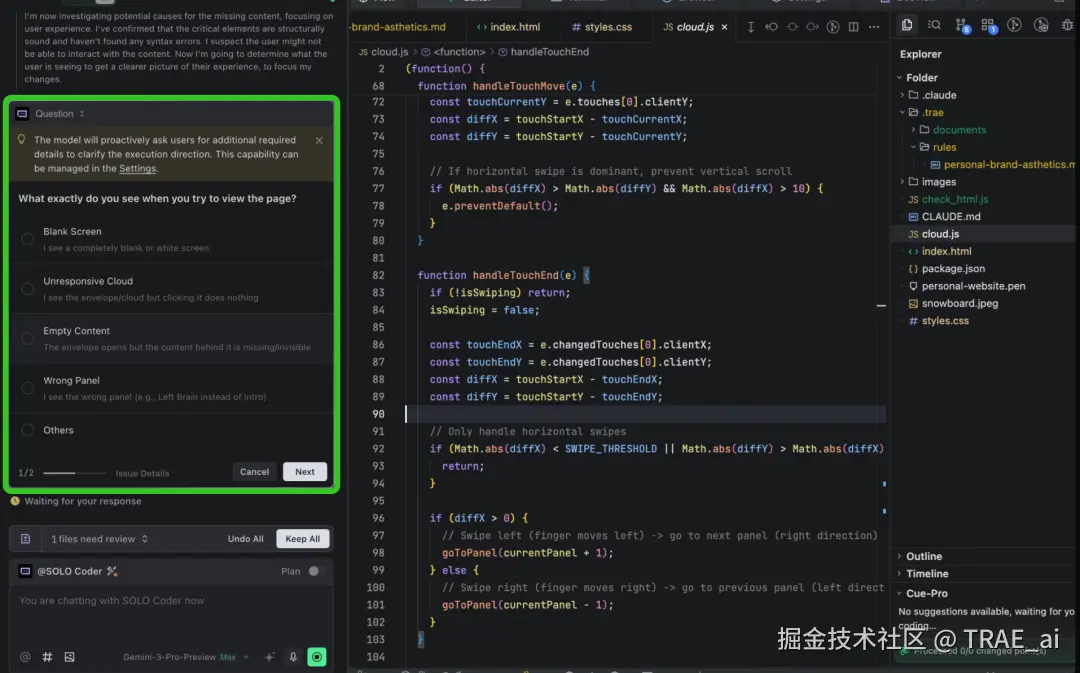Click the @ mention icon in chat
1080x673 pixels.
tap(25, 656)
